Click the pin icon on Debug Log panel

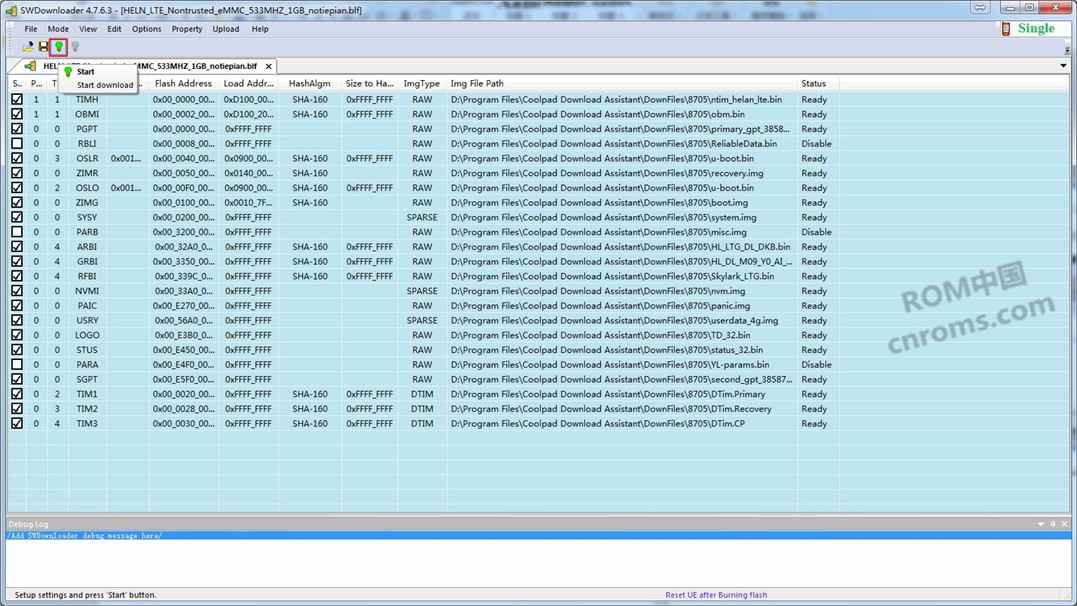coord(1052,524)
